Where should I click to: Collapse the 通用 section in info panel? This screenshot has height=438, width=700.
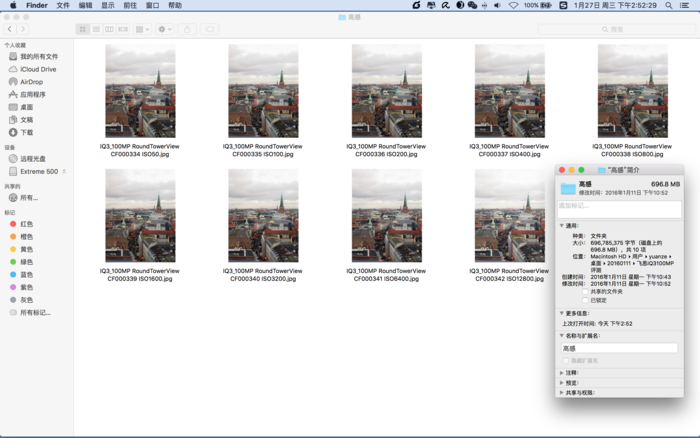[562, 226]
